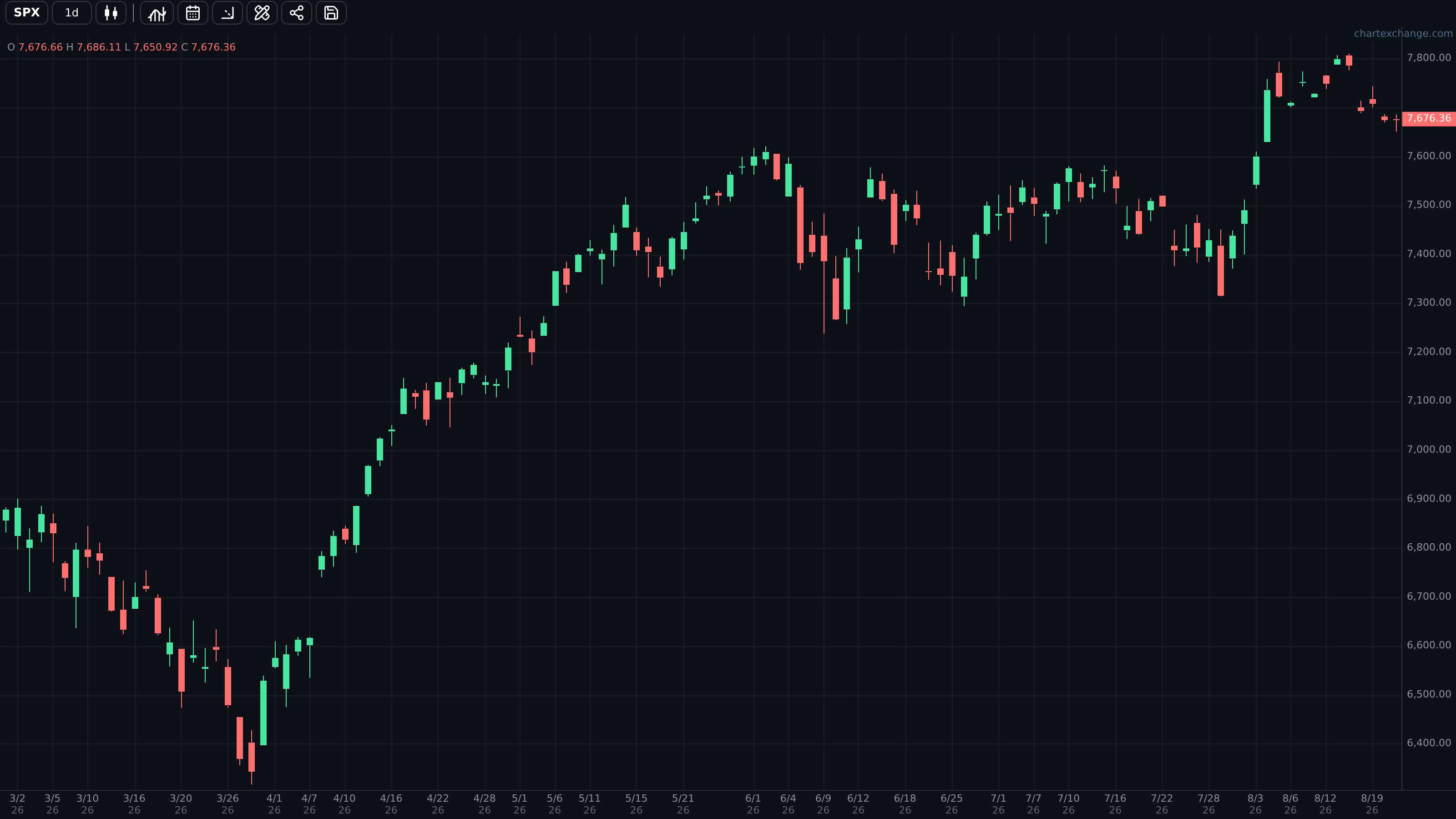This screenshot has height=819, width=1456.
Task: Click the 7/22 date axis label
Action: [1162, 804]
